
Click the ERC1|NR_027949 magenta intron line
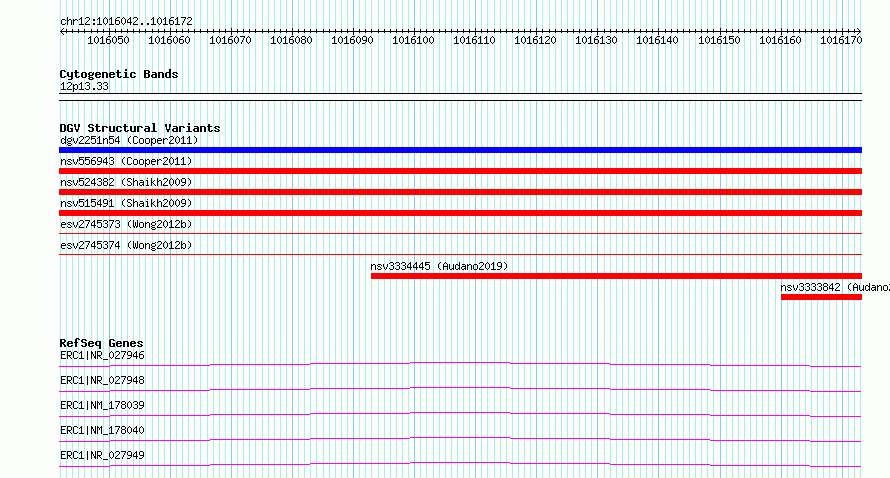[x=460, y=464]
